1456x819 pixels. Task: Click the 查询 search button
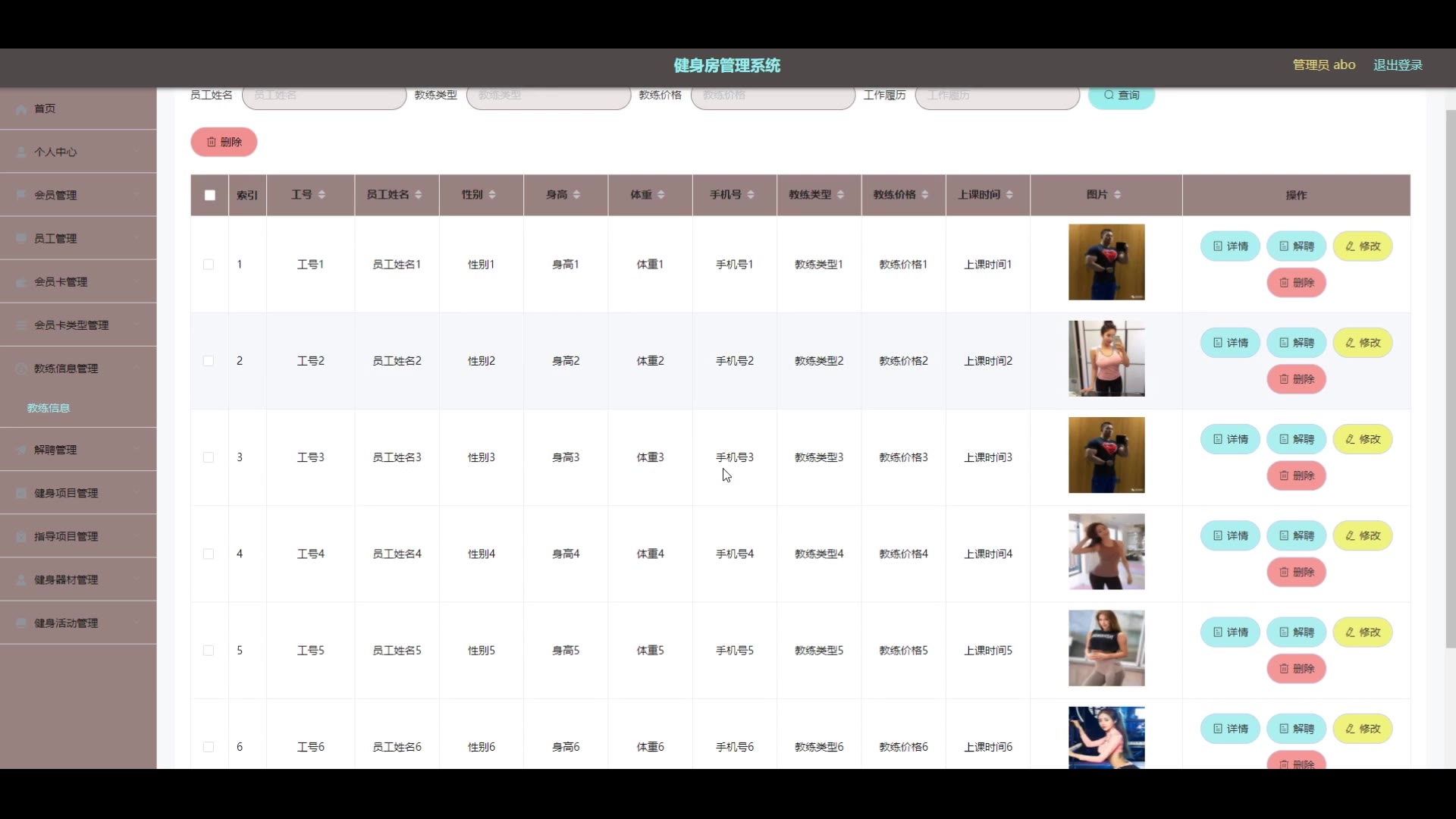[1122, 95]
